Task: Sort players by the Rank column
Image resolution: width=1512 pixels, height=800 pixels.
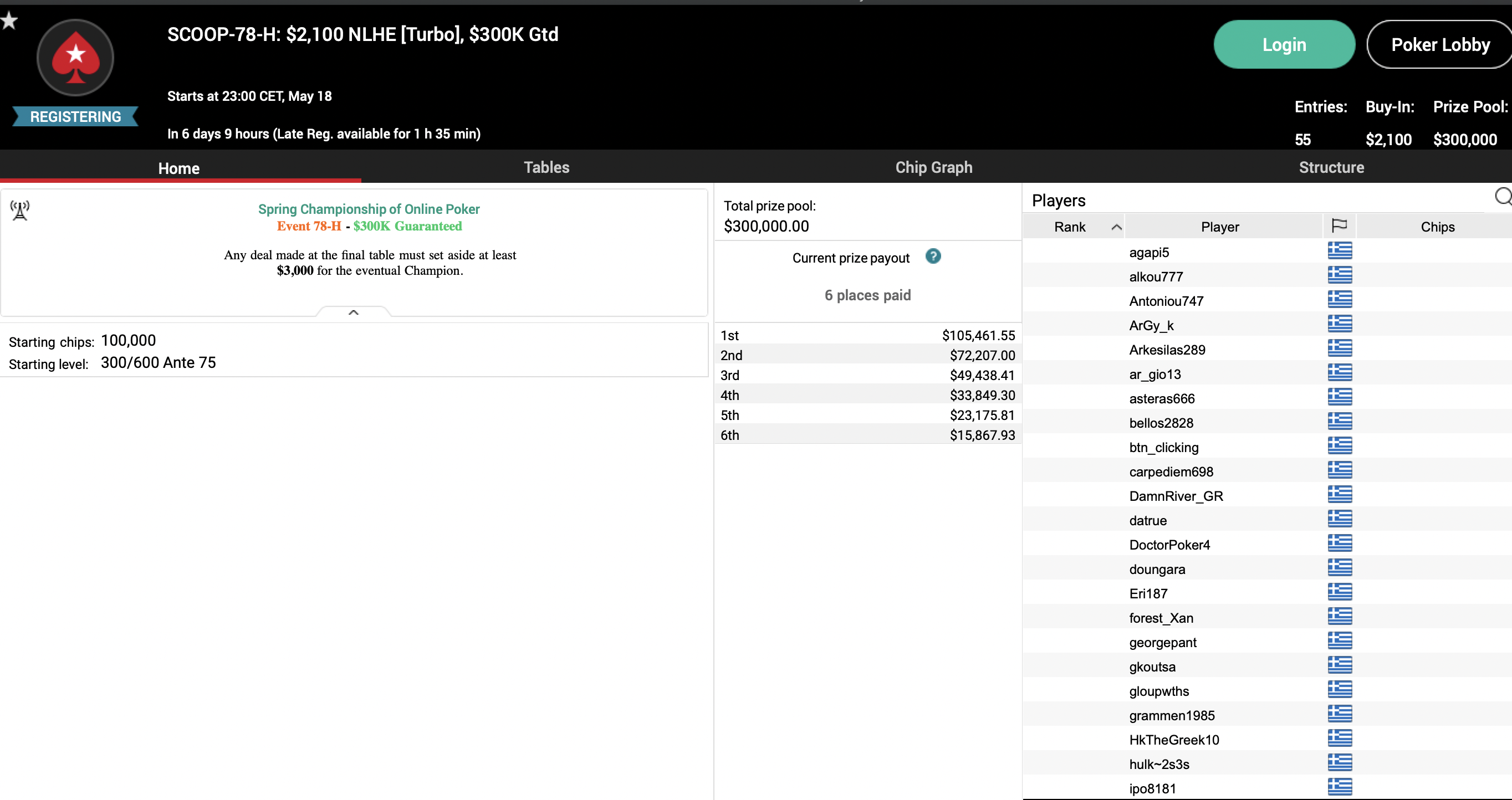Action: point(1074,227)
